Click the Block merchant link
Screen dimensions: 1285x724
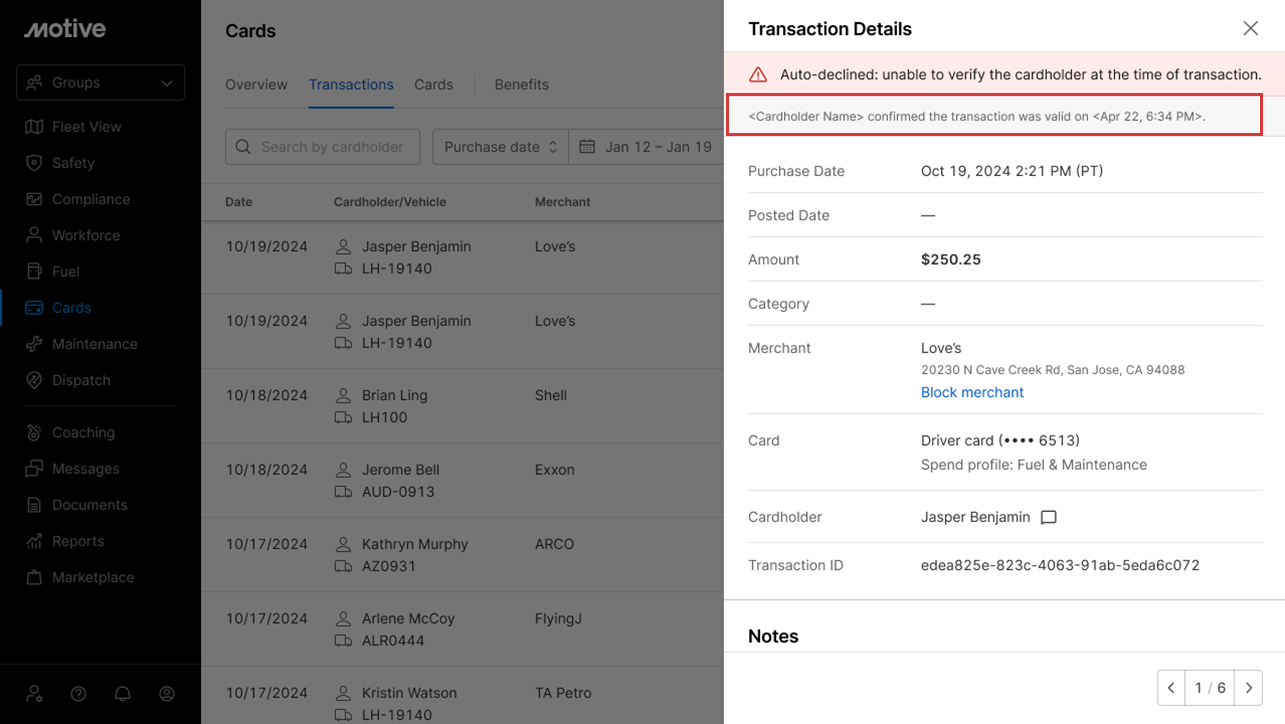click(x=972, y=392)
